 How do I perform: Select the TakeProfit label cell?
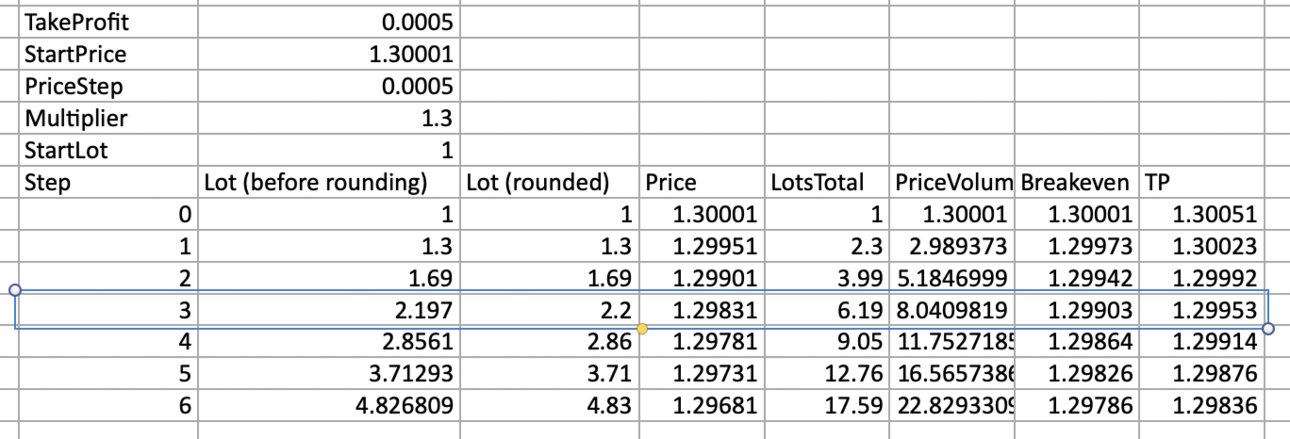click(107, 20)
